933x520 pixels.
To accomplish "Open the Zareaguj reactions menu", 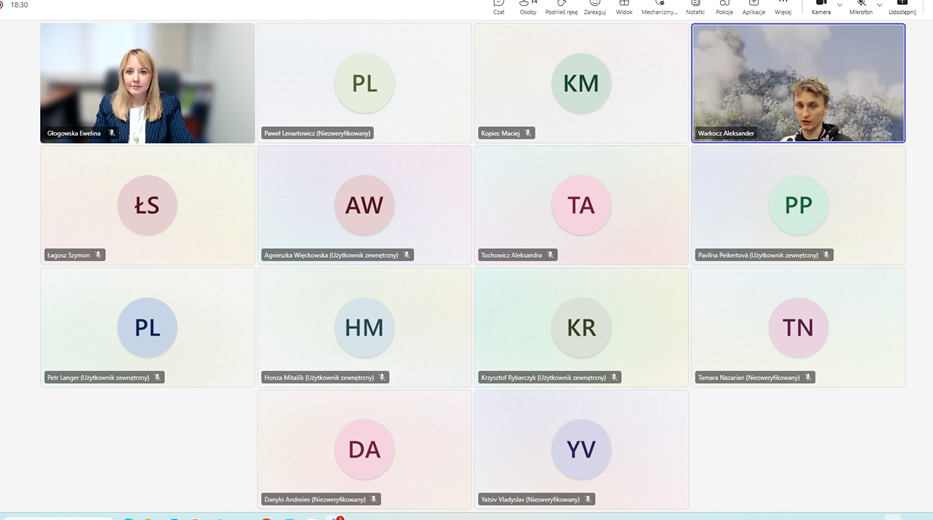I will 595,6.
